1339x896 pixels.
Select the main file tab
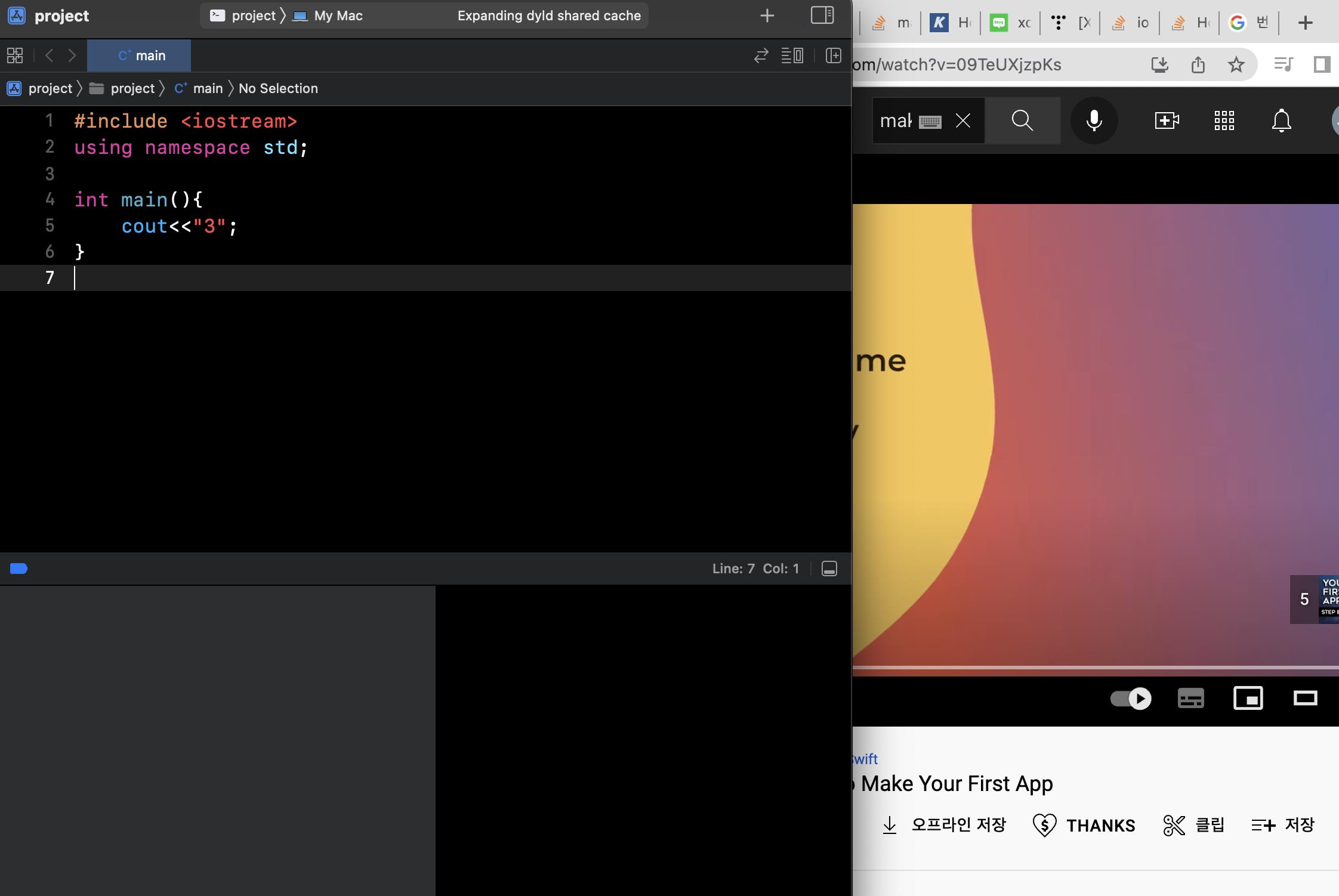(139, 55)
